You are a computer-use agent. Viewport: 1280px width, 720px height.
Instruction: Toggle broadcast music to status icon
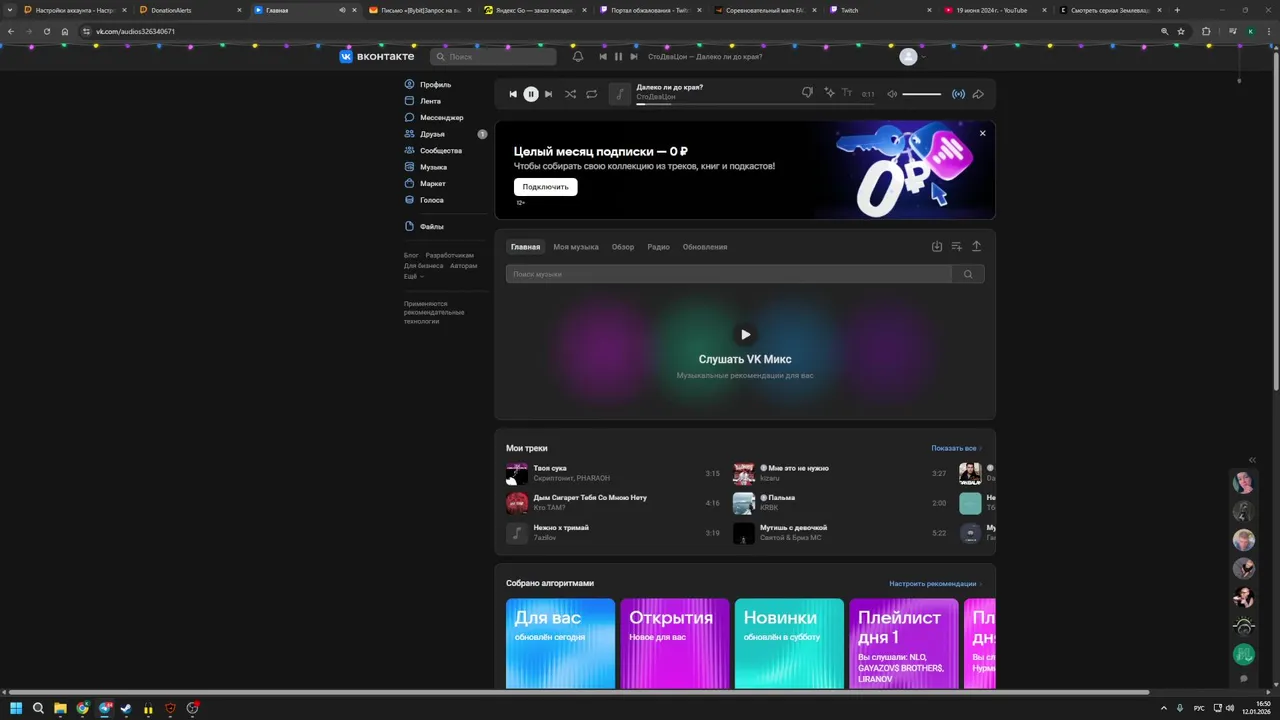[958, 94]
